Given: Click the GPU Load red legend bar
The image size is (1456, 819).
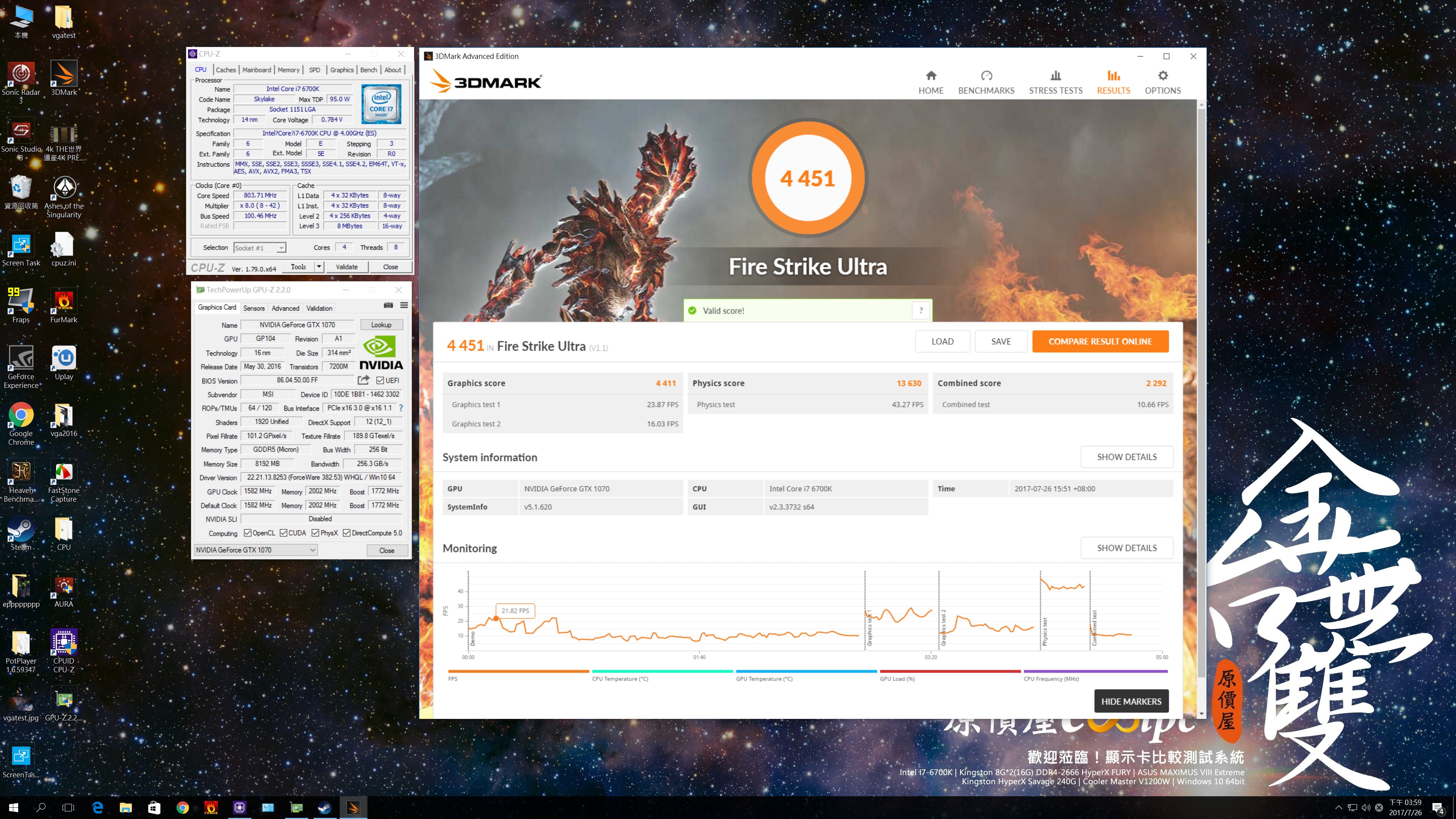Looking at the screenshot, I should click(950, 672).
